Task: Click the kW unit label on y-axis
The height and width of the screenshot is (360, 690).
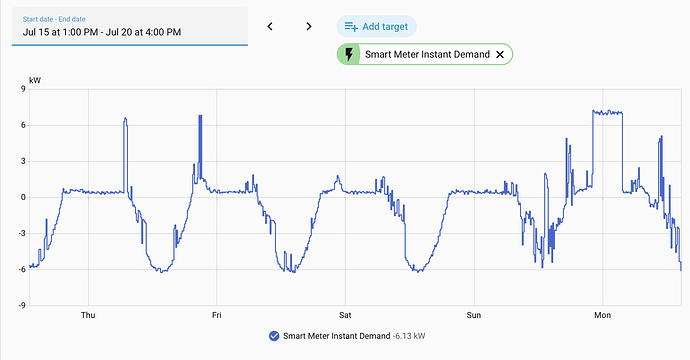Action: tap(35, 81)
